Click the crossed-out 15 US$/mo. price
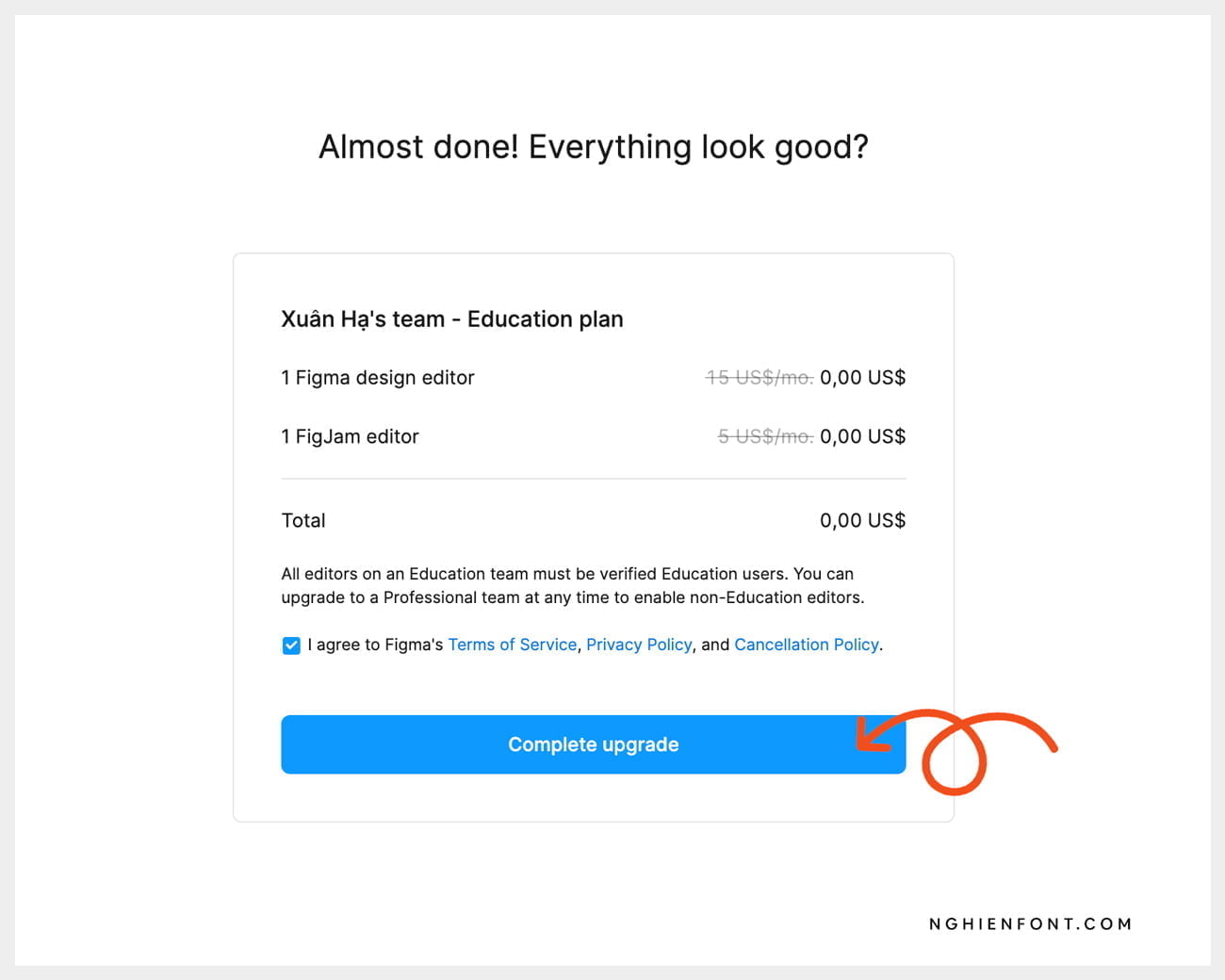 (x=759, y=378)
